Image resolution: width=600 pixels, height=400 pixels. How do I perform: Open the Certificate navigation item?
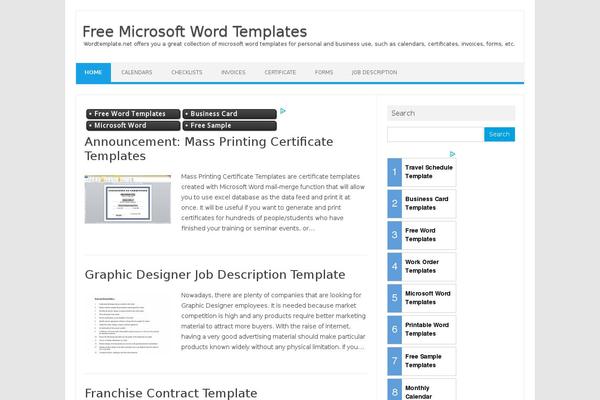point(280,72)
